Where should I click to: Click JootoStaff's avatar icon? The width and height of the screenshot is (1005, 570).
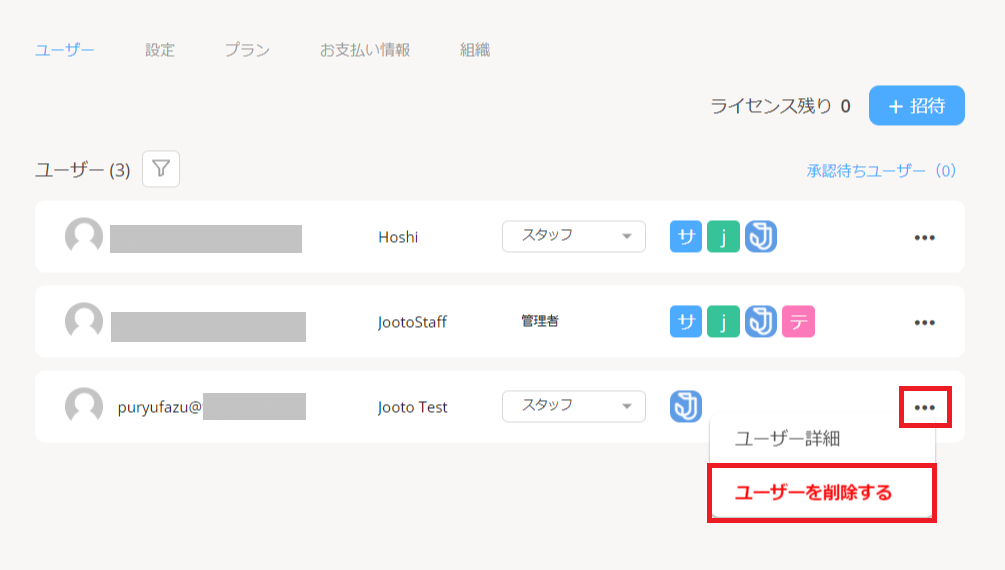pos(84,321)
